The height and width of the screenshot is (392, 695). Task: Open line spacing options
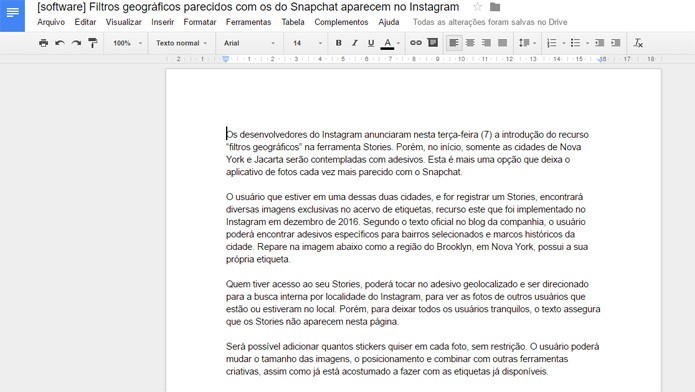tap(527, 43)
